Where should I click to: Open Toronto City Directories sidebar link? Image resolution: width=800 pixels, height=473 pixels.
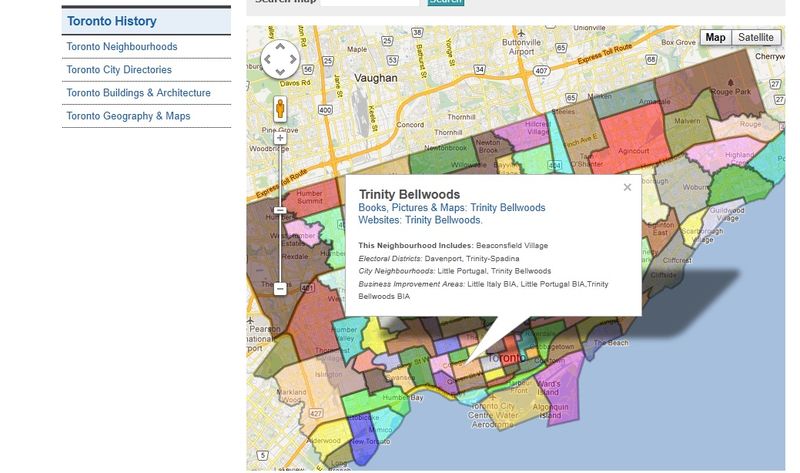point(119,69)
